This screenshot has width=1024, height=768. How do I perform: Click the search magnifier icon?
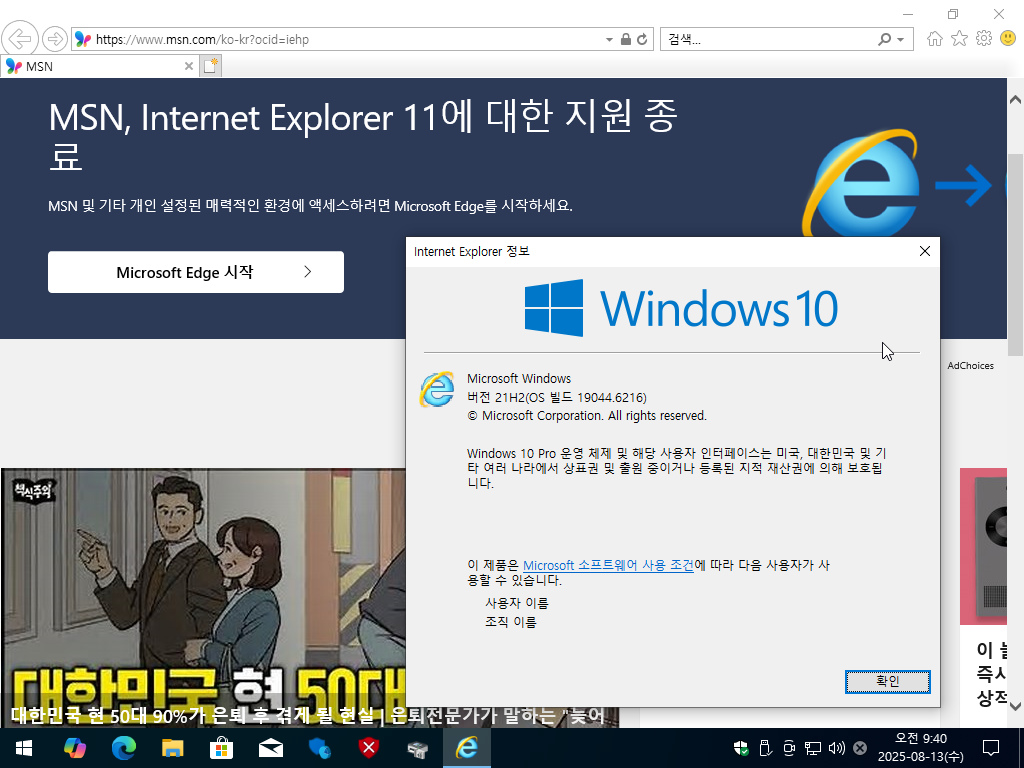point(884,39)
